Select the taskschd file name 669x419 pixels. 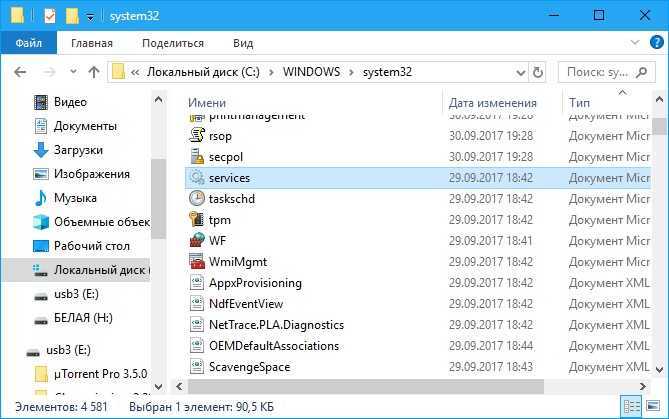pos(232,199)
